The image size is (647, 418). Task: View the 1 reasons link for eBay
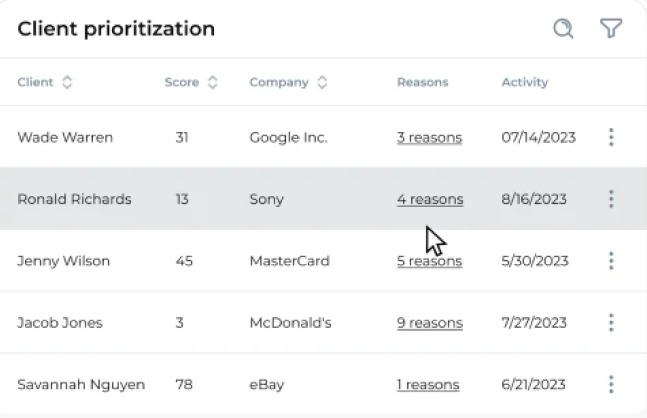428,385
